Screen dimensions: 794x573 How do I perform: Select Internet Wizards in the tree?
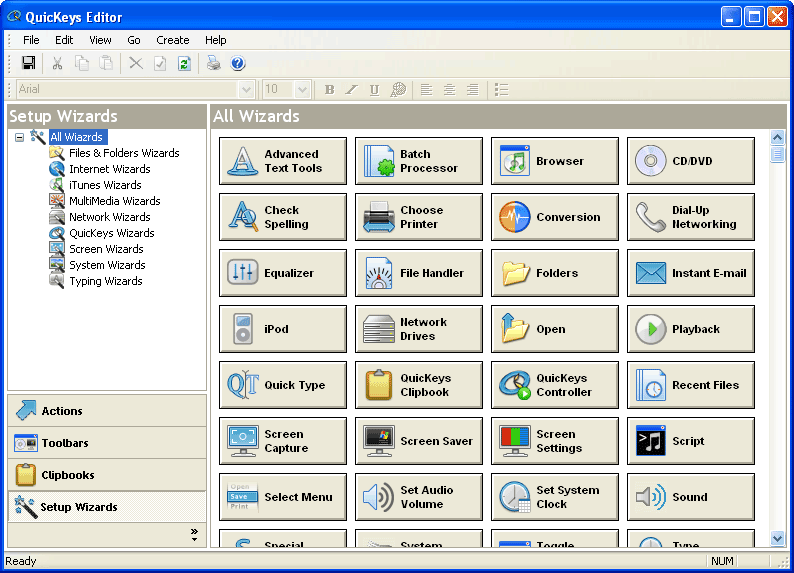pos(110,169)
